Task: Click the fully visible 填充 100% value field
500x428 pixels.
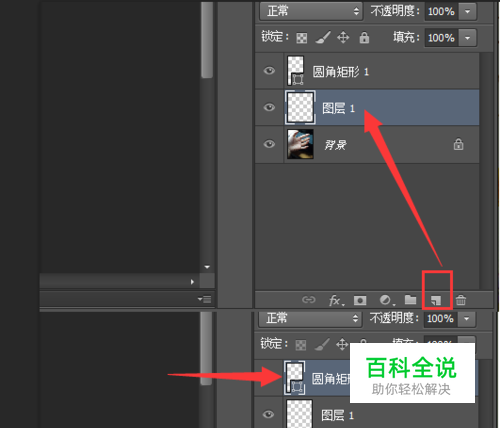Action: point(441,38)
